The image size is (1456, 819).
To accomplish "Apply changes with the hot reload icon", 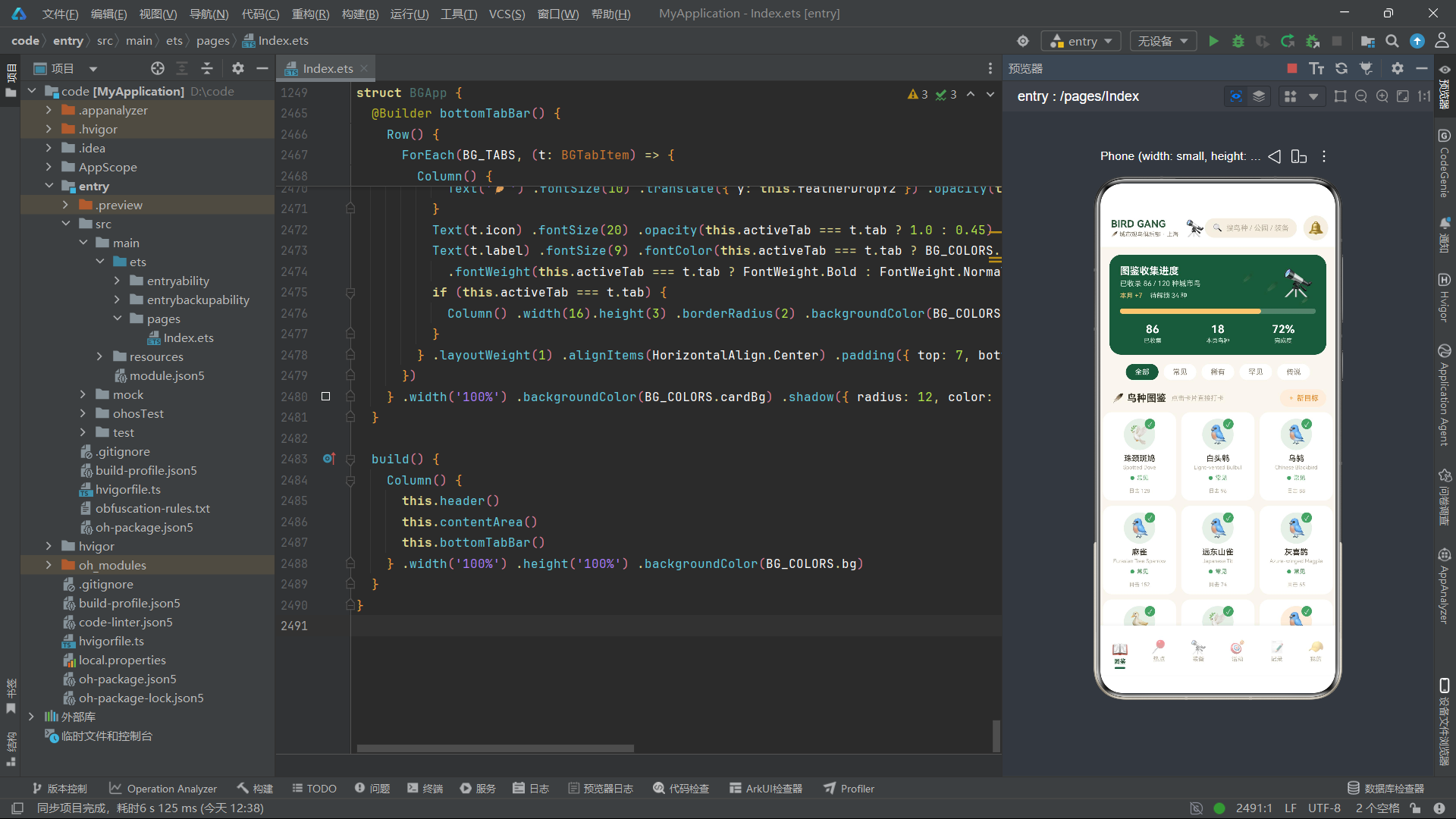I will pos(1288,41).
